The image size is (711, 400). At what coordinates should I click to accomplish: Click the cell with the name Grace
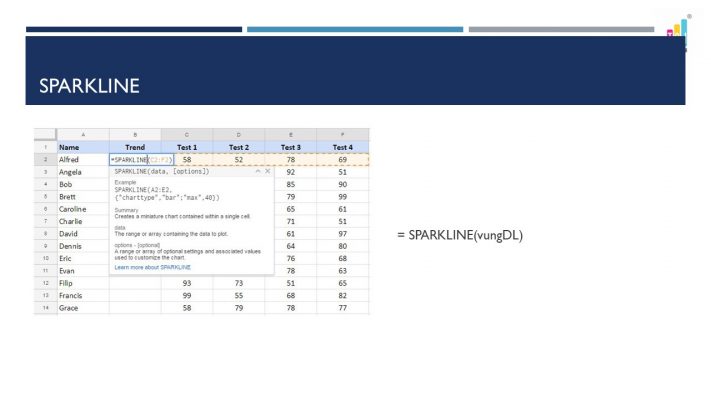pos(82,308)
